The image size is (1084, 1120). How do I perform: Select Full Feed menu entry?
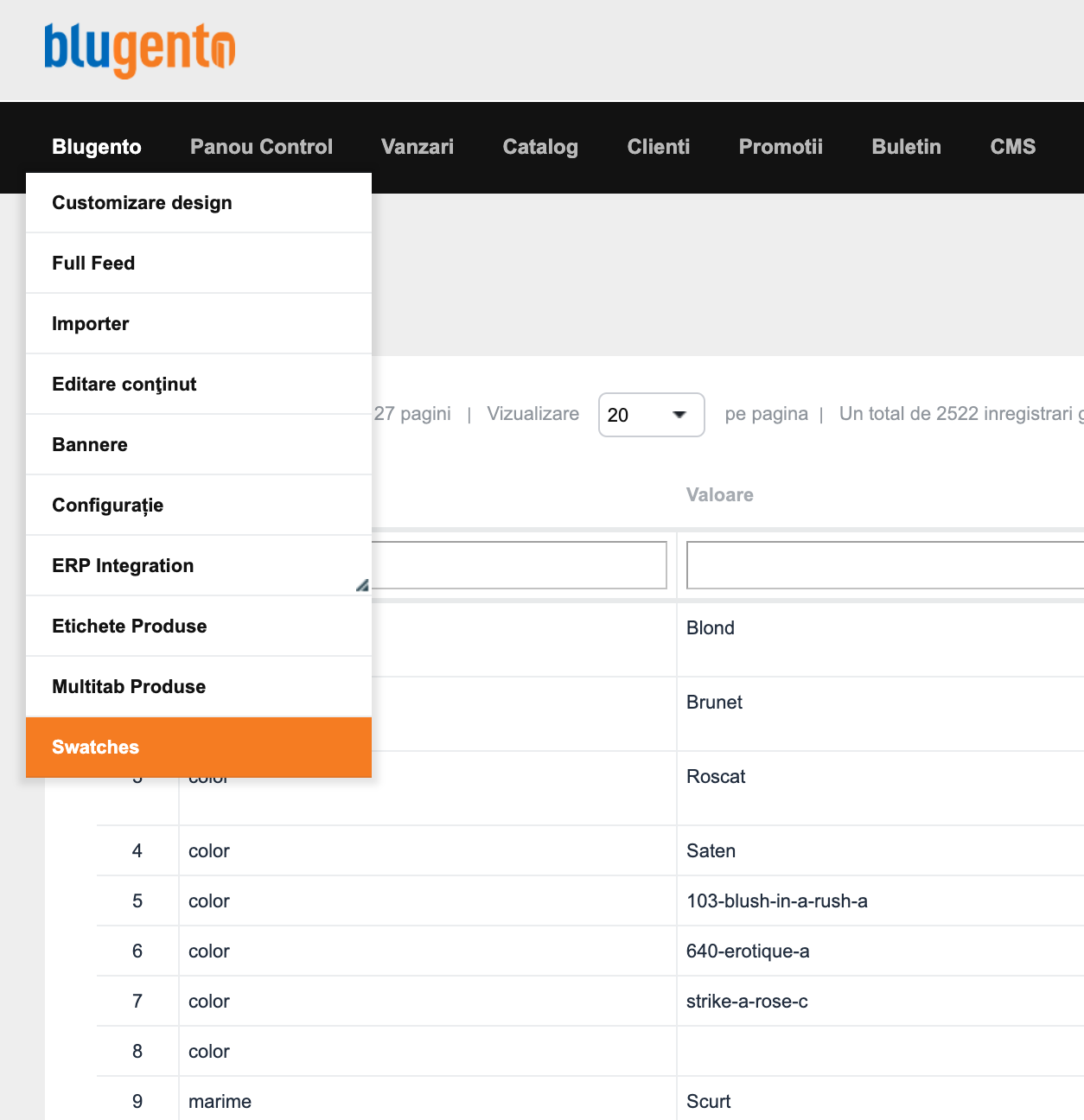point(199,264)
